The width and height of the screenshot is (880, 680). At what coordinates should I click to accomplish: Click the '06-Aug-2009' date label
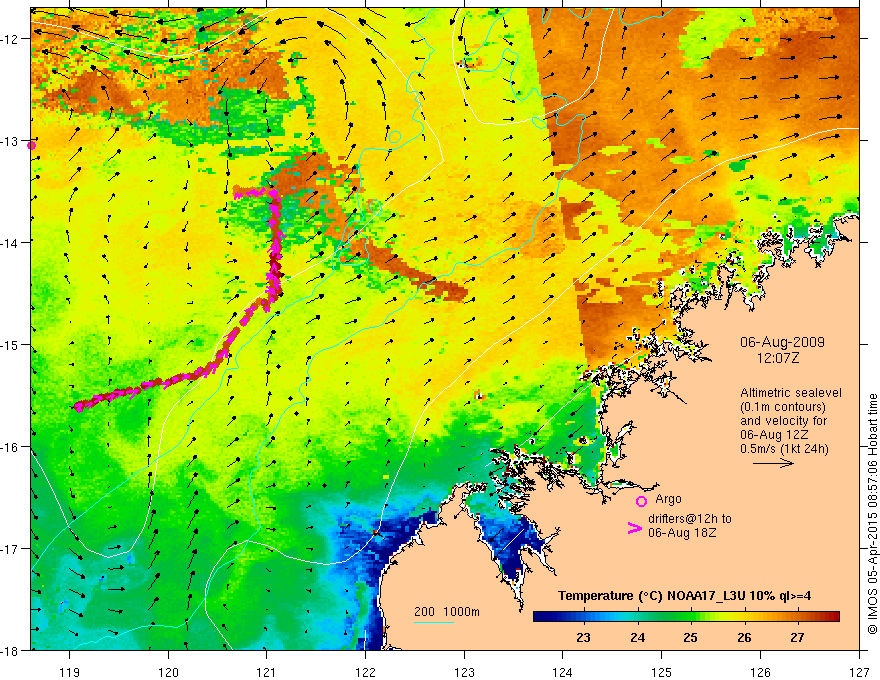(782, 342)
